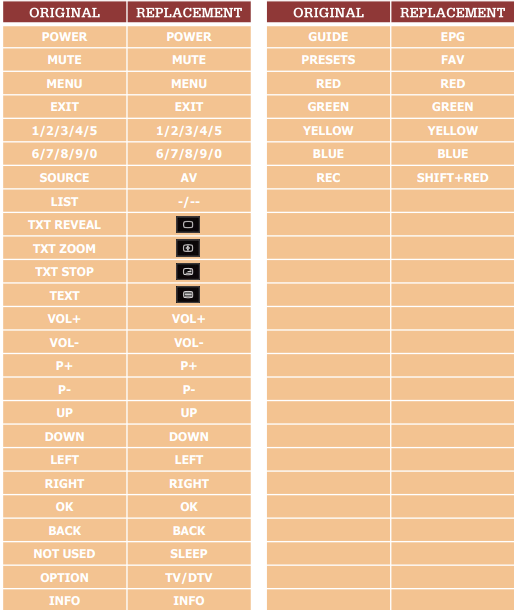The height and width of the screenshot is (610, 514).
Task: Click the left table ORIGINAL header
Action: tap(65, 12)
